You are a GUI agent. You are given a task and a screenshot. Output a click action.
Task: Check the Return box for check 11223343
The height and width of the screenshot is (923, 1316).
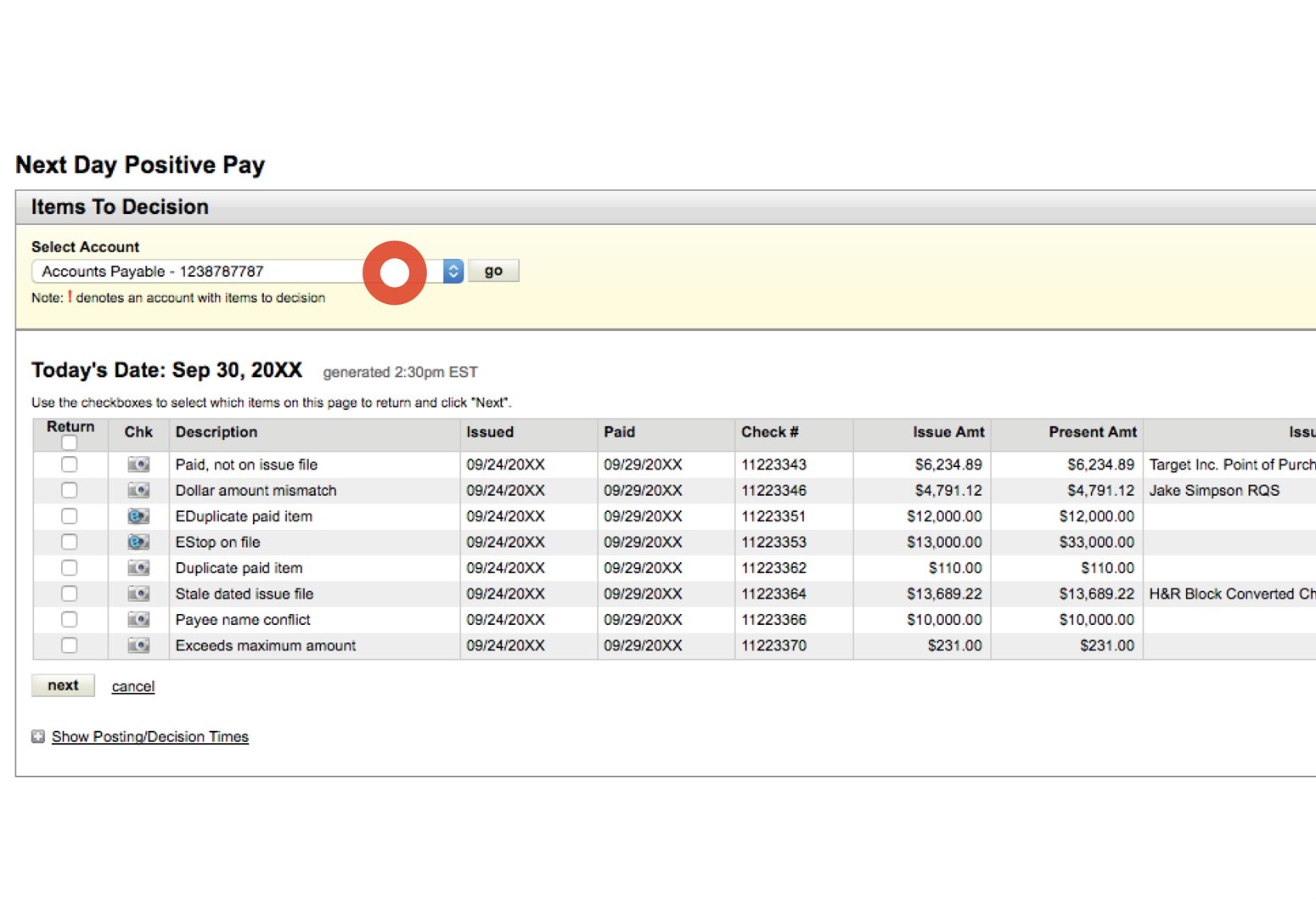click(x=69, y=464)
